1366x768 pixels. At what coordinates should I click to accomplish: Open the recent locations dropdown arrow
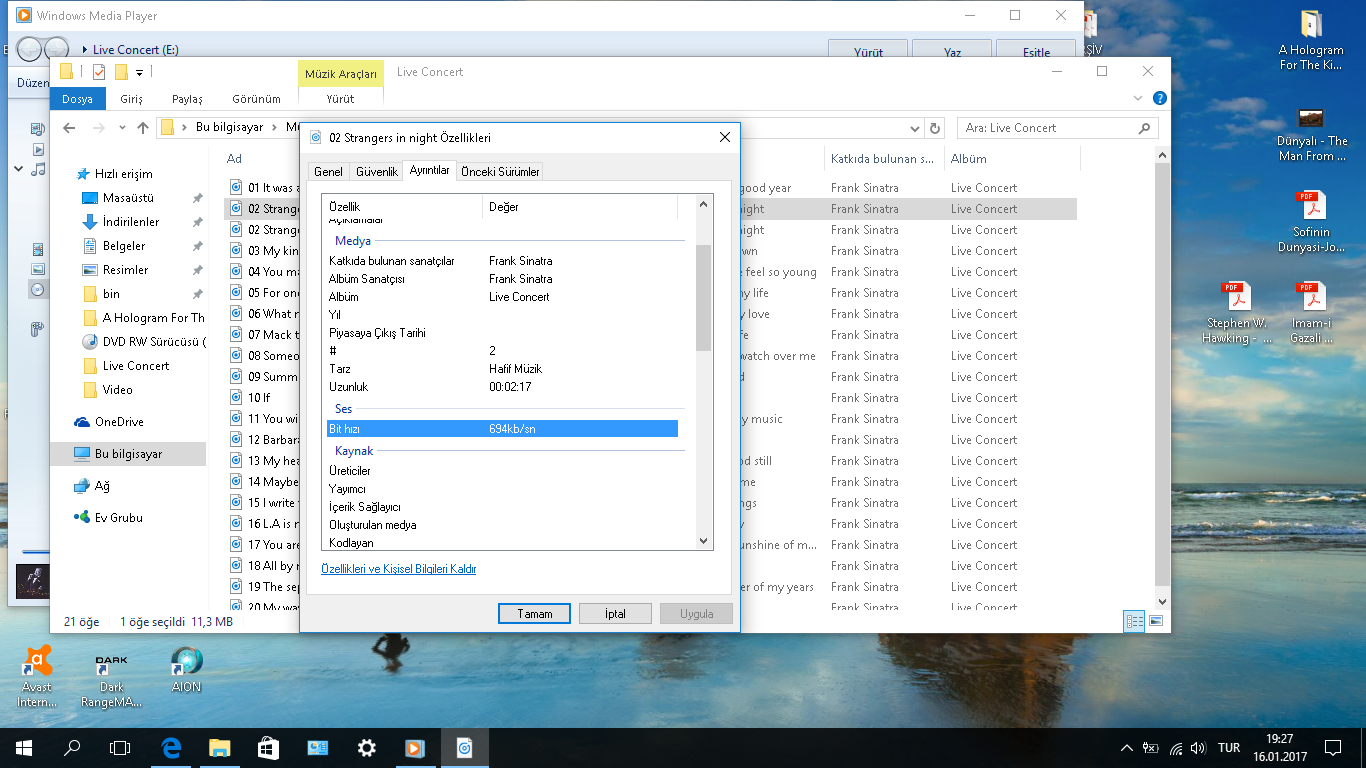coord(122,128)
